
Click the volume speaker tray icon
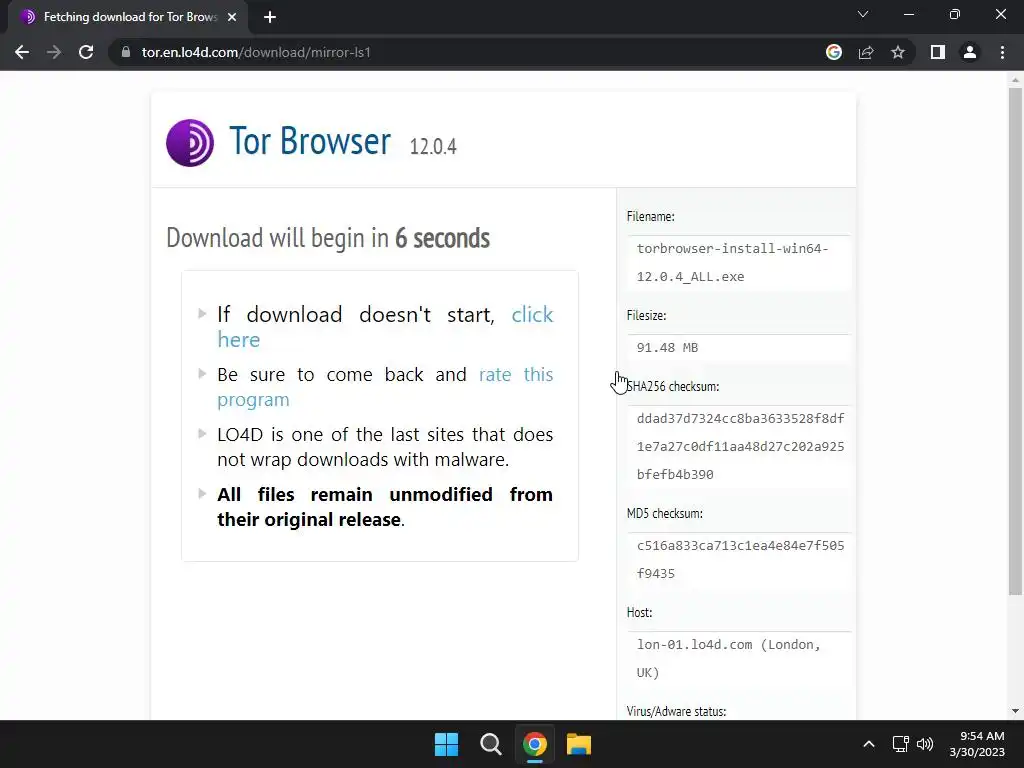coord(925,744)
